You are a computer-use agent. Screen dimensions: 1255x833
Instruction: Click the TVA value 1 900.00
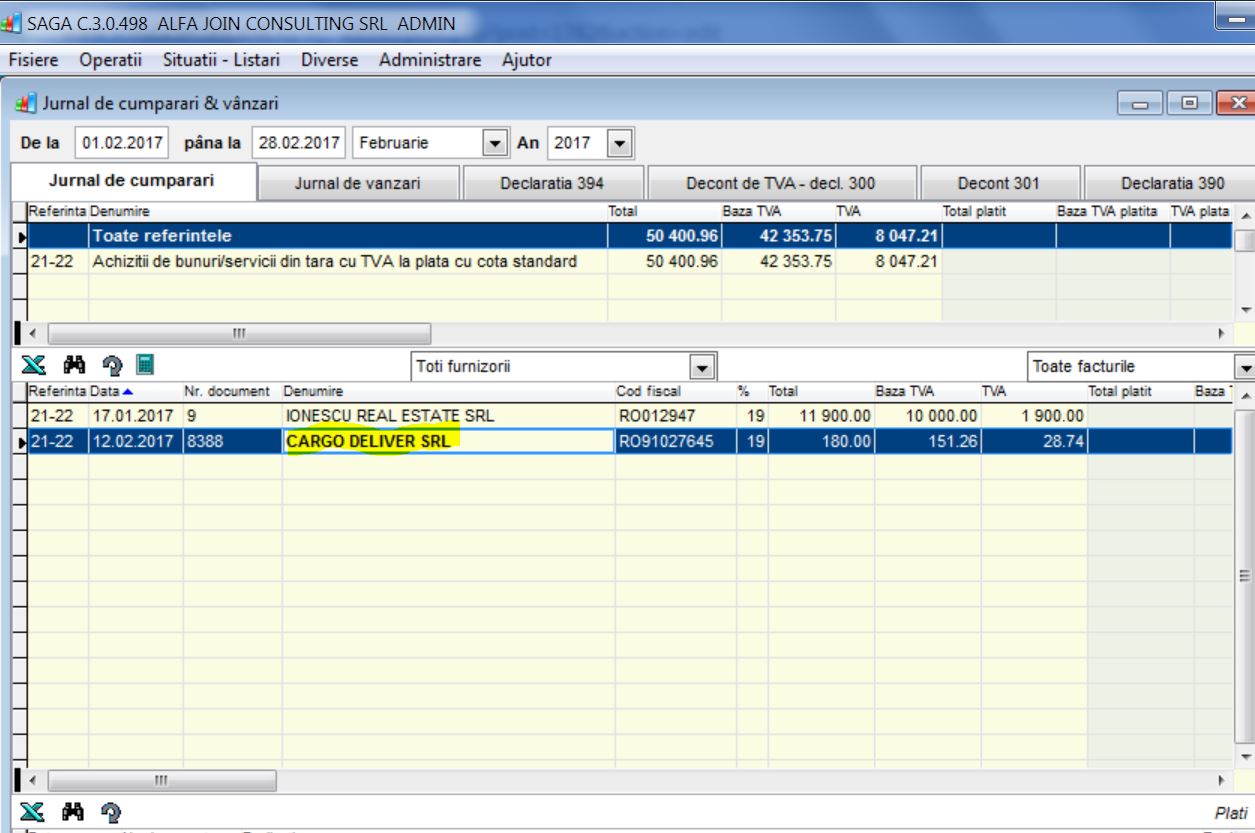[1034, 416]
